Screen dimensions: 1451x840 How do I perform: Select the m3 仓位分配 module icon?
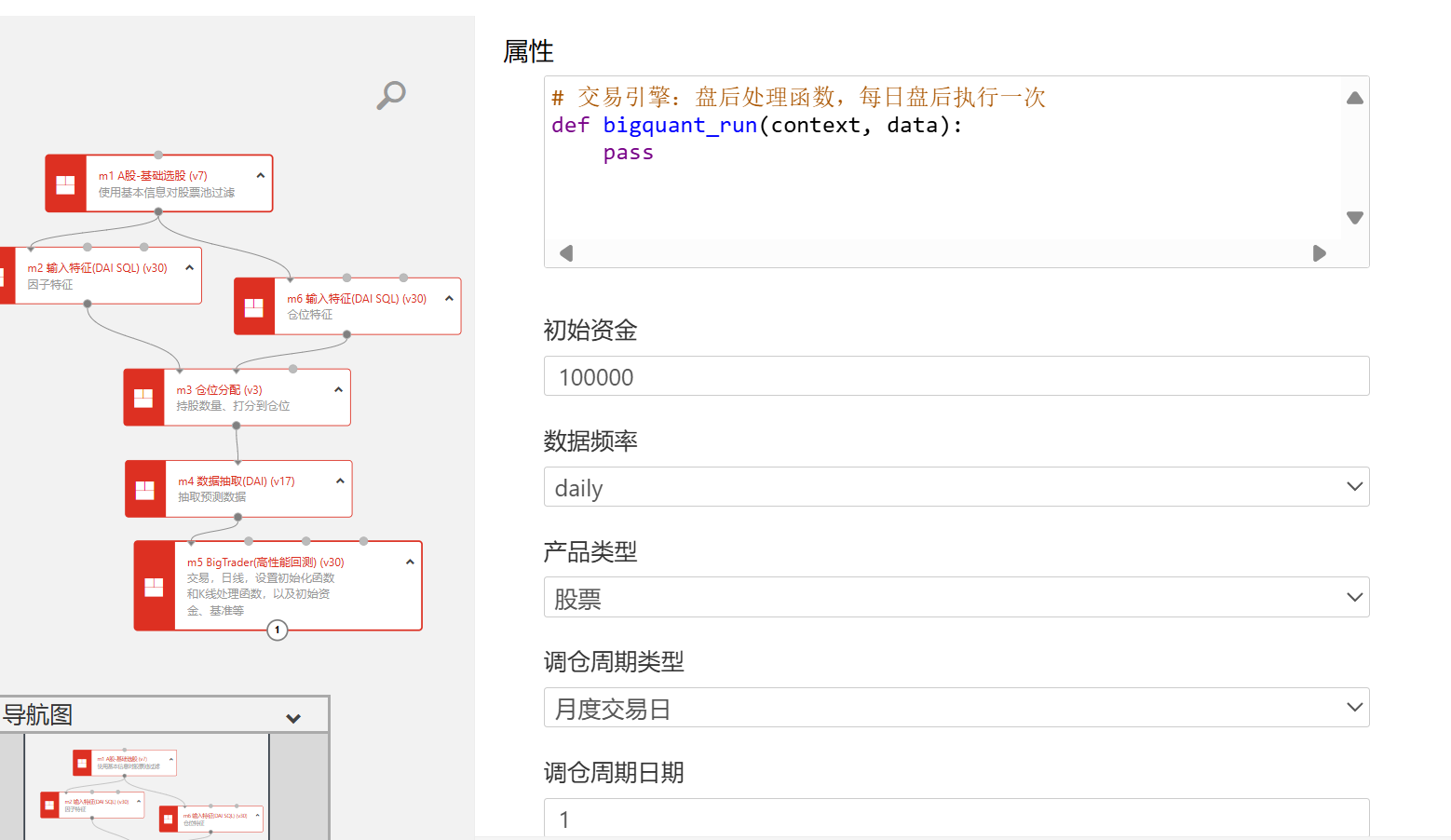coord(144,399)
